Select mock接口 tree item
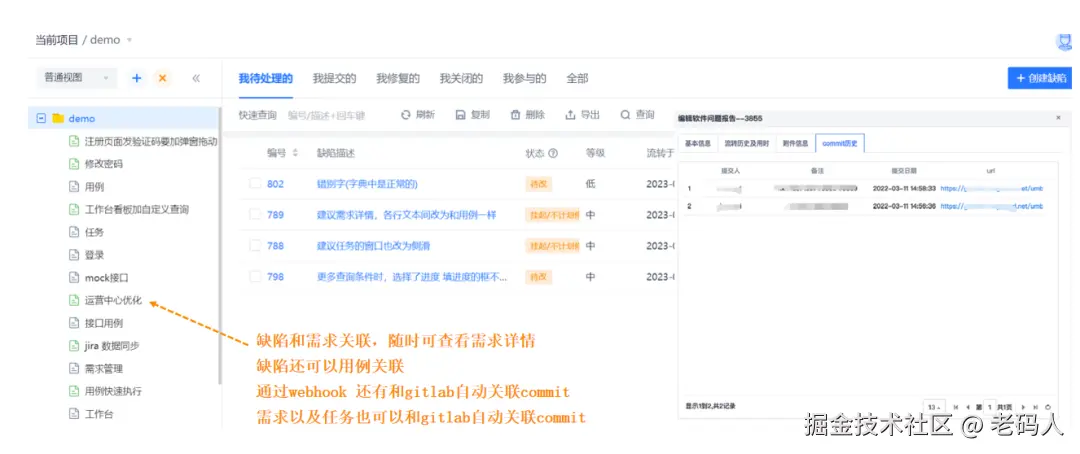 point(106,278)
